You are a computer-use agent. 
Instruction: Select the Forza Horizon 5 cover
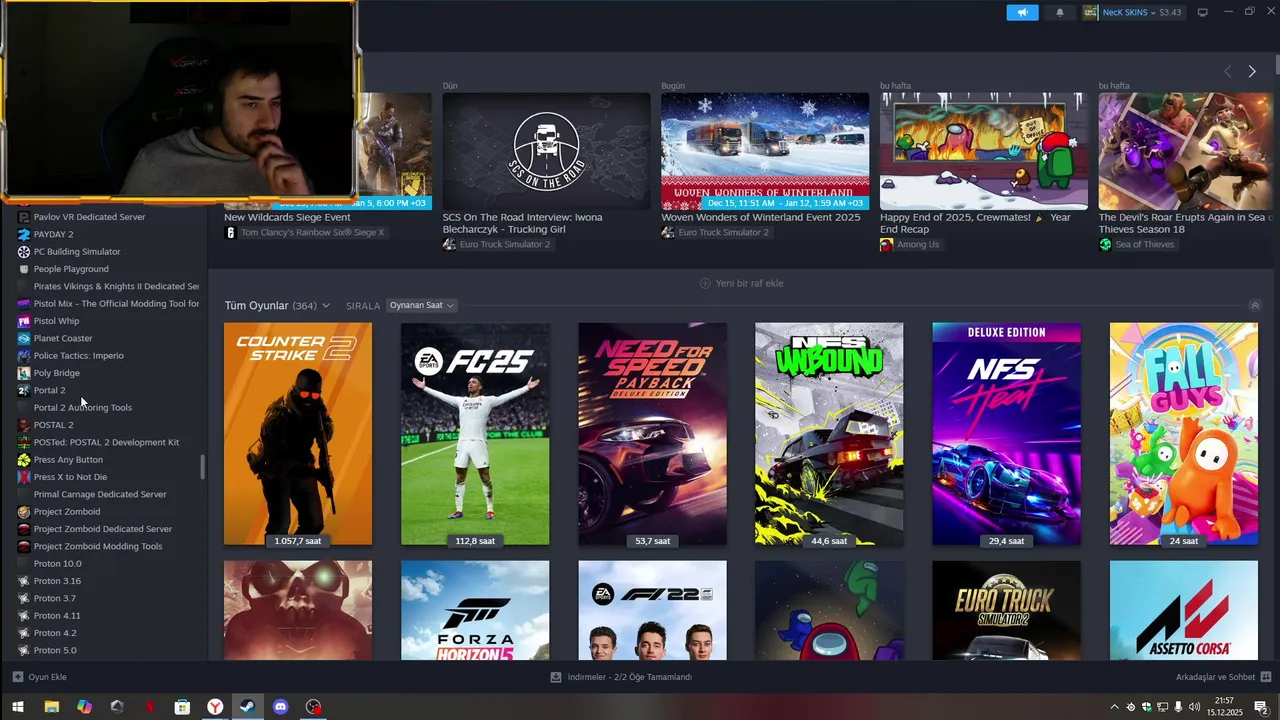tap(475, 609)
